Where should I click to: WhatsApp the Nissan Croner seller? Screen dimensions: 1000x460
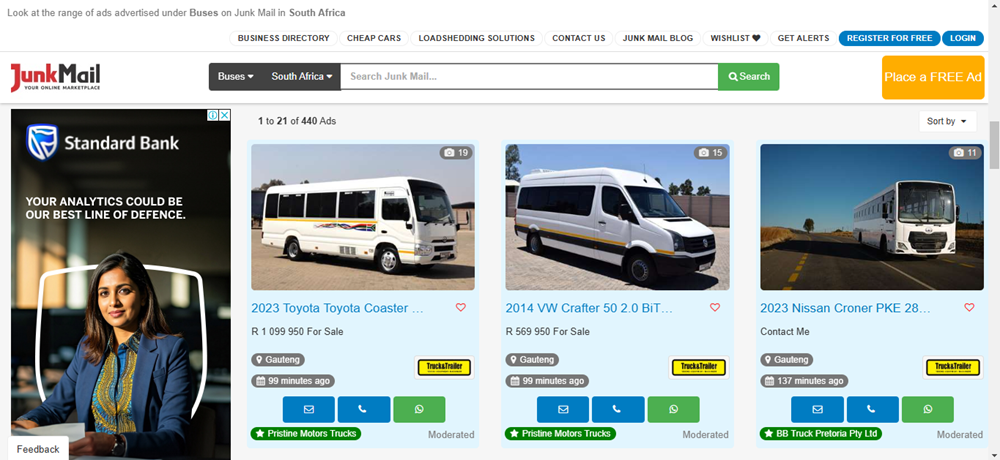[x=927, y=410]
